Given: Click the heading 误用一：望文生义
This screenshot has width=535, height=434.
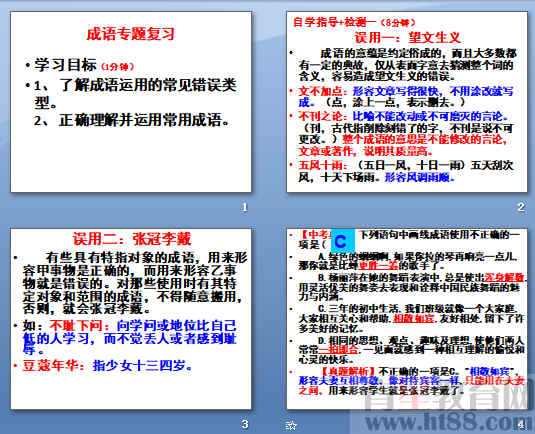Looking at the screenshot, I should (408, 37).
